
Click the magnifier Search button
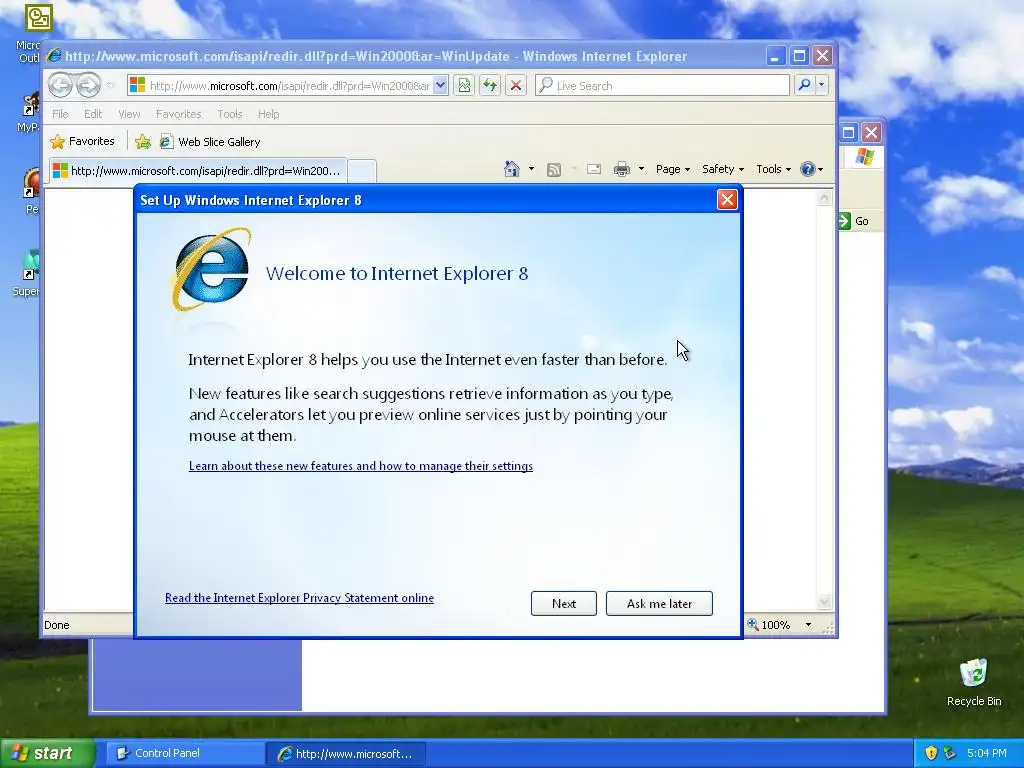click(805, 86)
